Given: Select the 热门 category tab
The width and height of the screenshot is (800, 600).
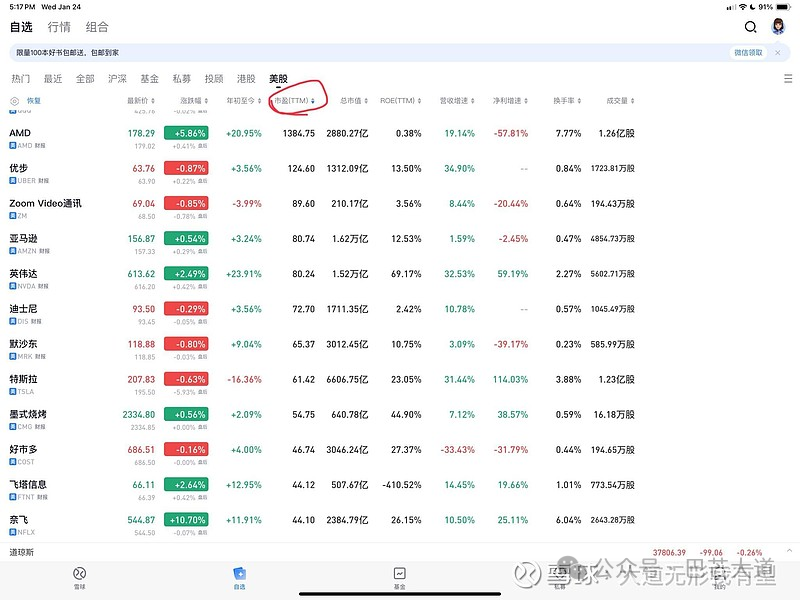Looking at the screenshot, I should point(21,79).
